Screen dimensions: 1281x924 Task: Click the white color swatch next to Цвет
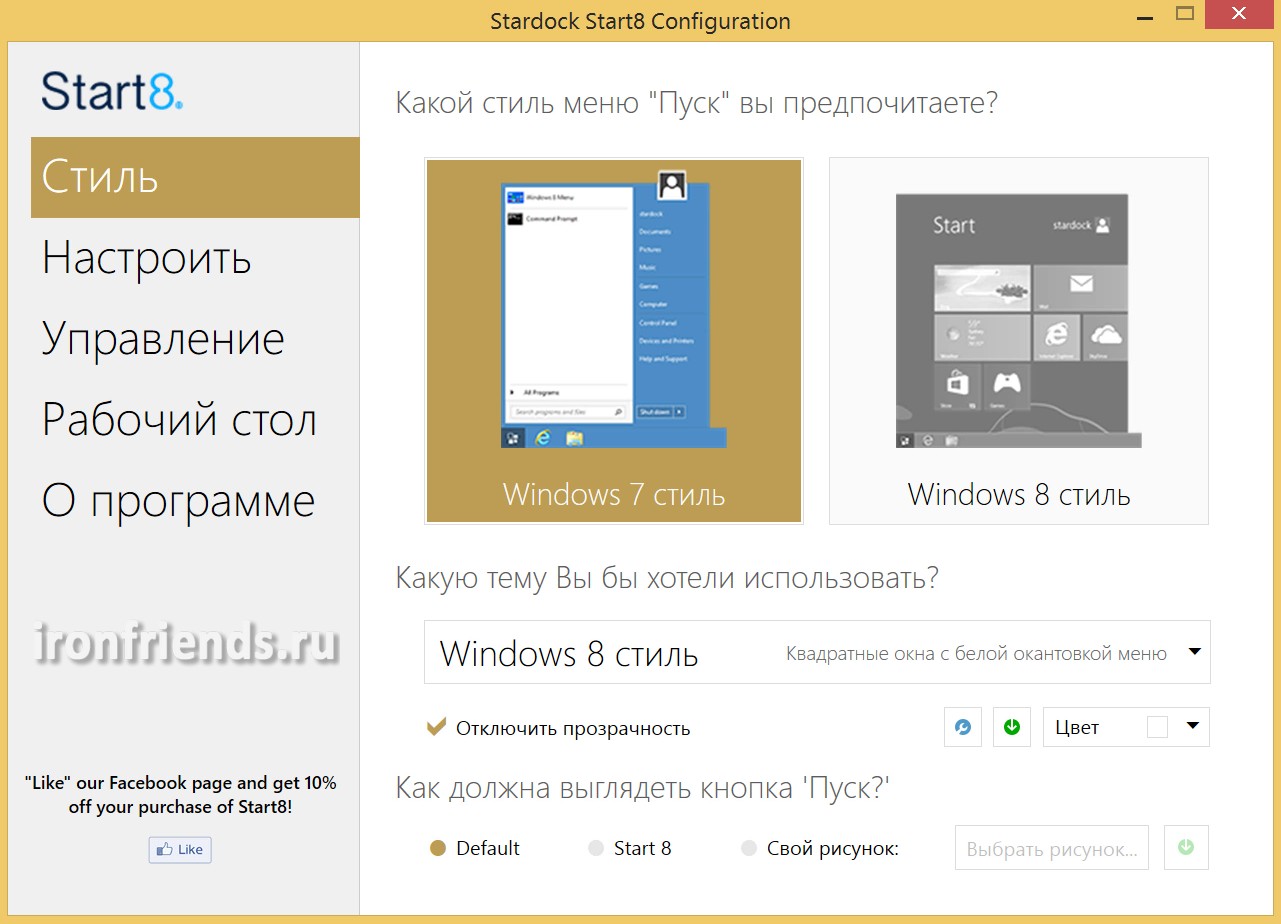1157,728
